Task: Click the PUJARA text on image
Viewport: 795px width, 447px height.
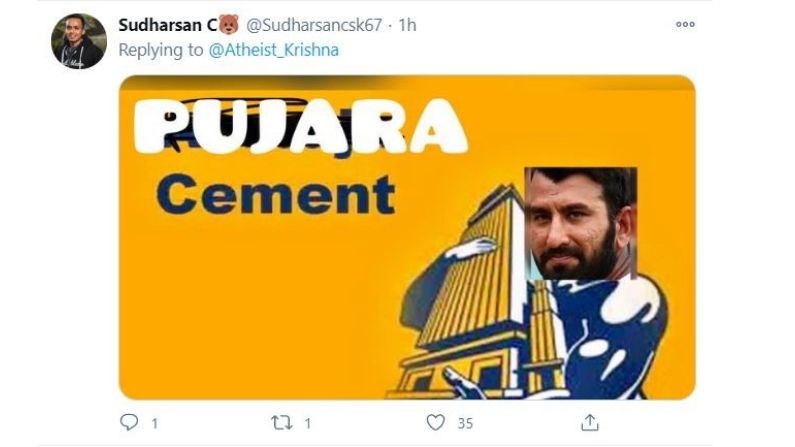Action: pyautogui.click(x=300, y=127)
